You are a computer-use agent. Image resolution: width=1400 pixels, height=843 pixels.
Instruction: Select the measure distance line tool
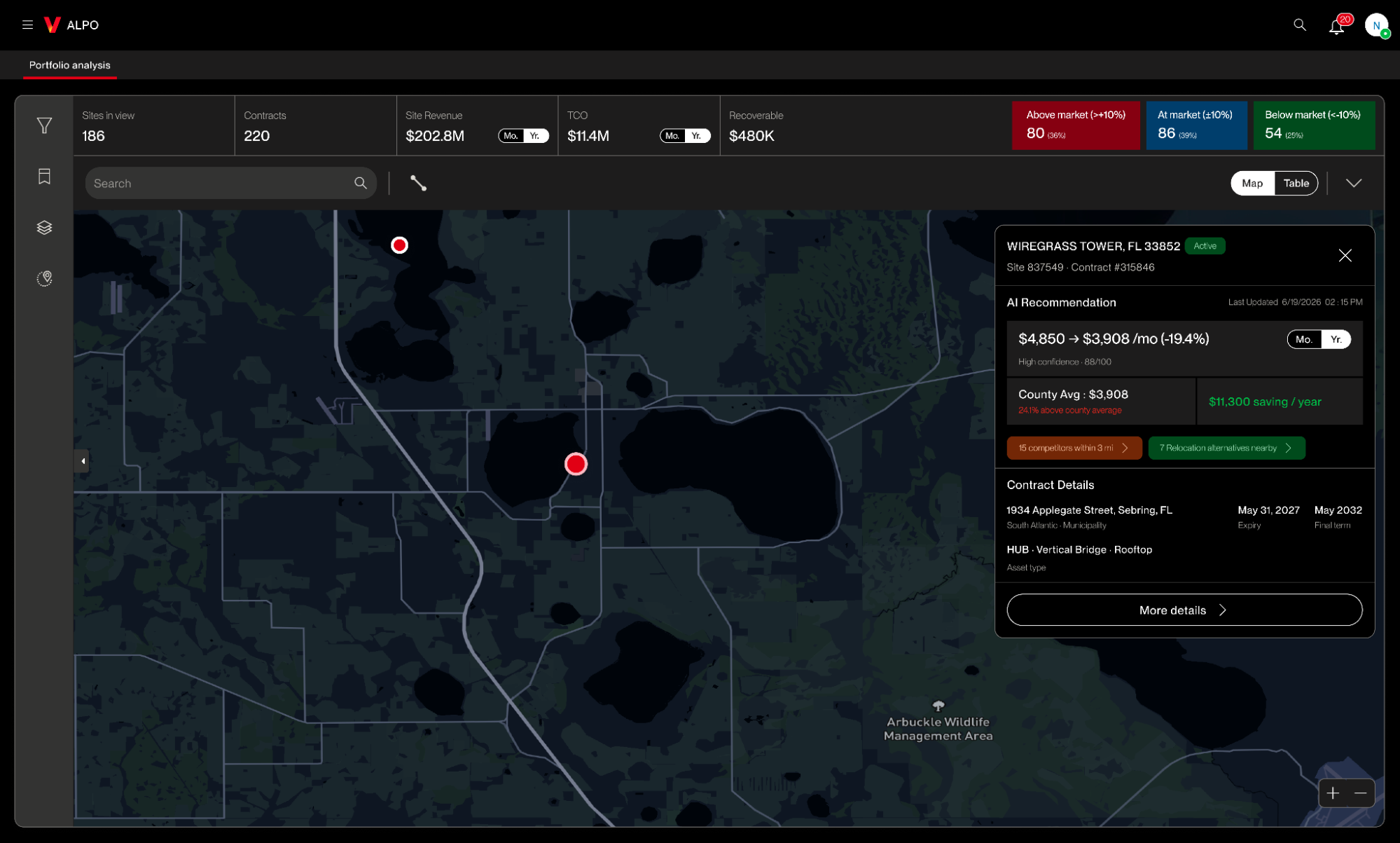click(418, 183)
